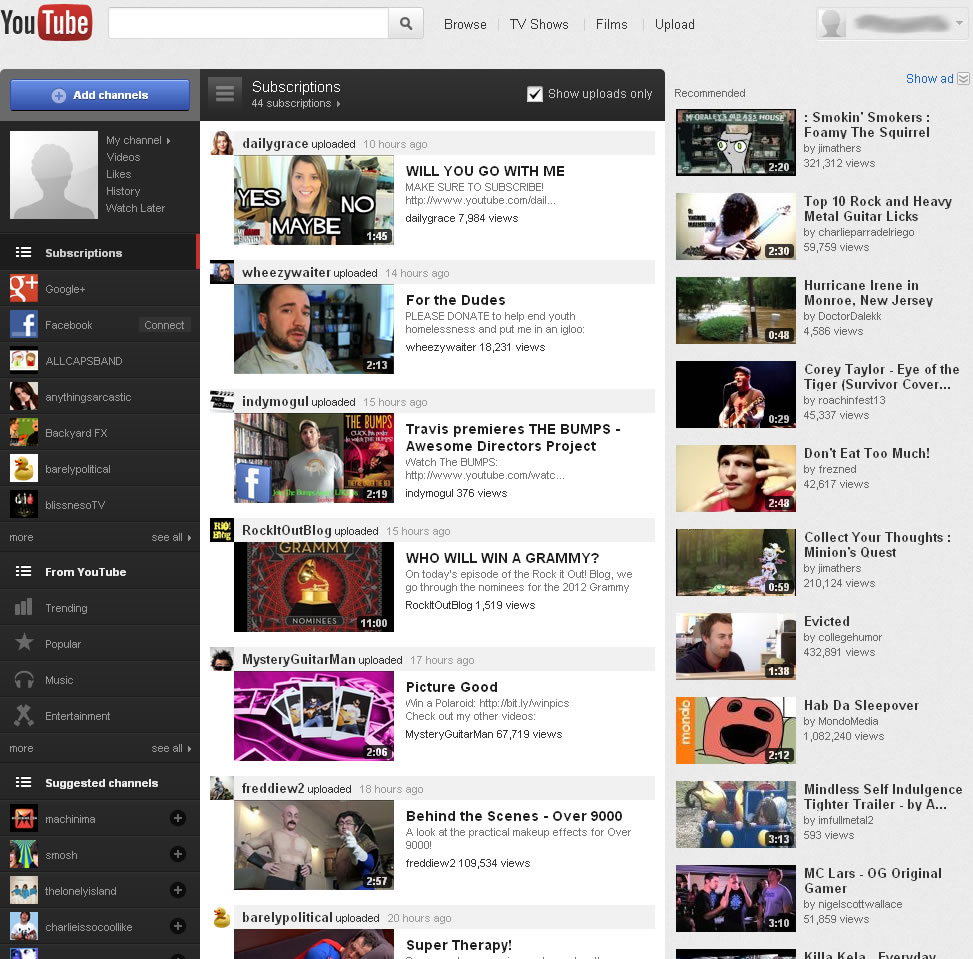Open ALLCAPSBAND channel icon
This screenshot has width=973, height=959.
pyautogui.click(x=24, y=361)
